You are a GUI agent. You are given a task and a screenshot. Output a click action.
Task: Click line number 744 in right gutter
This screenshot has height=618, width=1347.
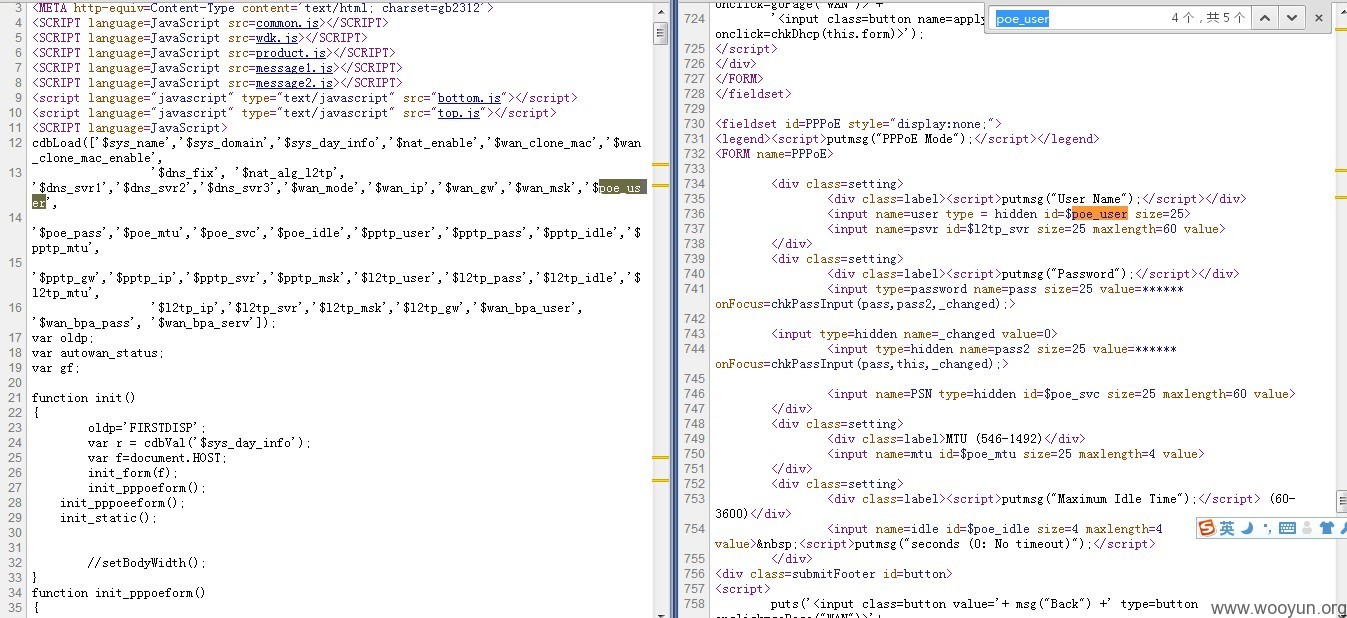pyautogui.click(x=694, y=348)
